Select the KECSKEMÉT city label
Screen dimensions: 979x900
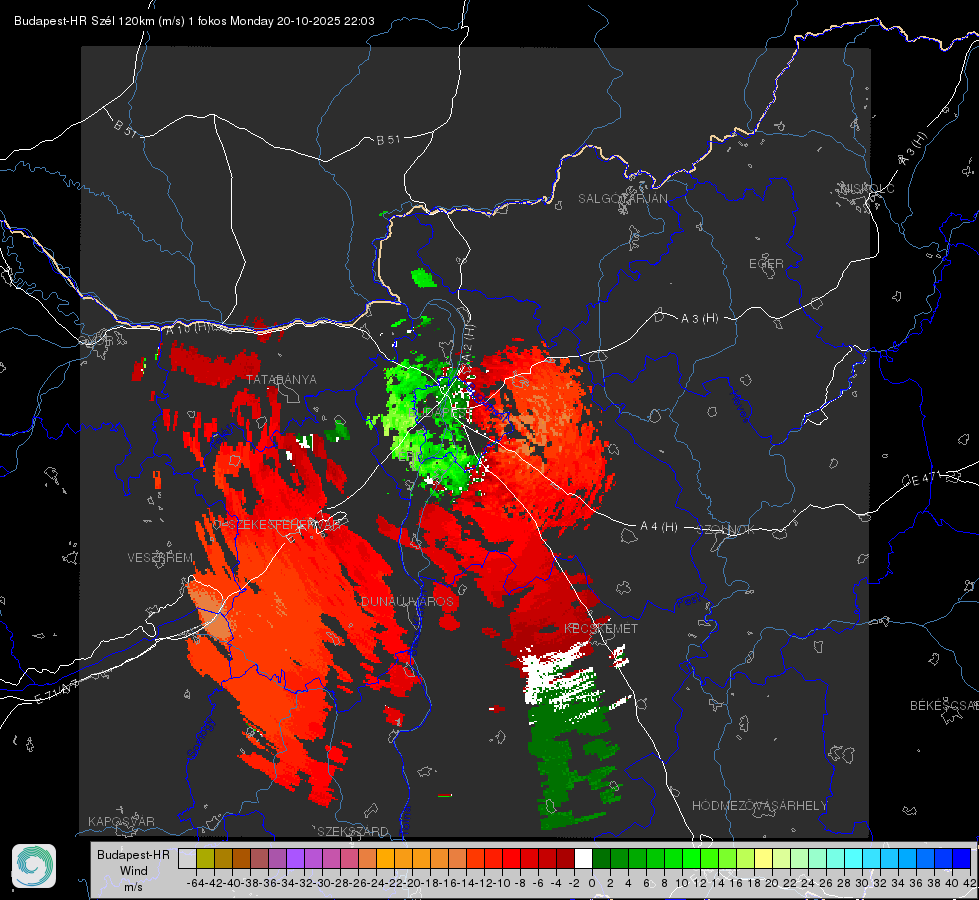pyautogui.click(x=601, y=628)
